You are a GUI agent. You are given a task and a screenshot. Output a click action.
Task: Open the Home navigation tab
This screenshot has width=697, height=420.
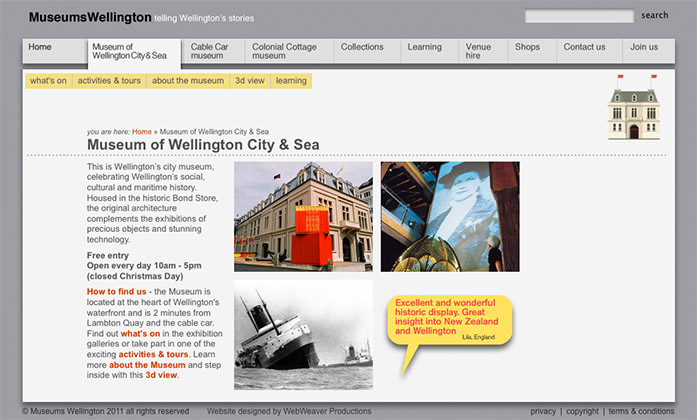pyautogui.click(x=54, y=51)
